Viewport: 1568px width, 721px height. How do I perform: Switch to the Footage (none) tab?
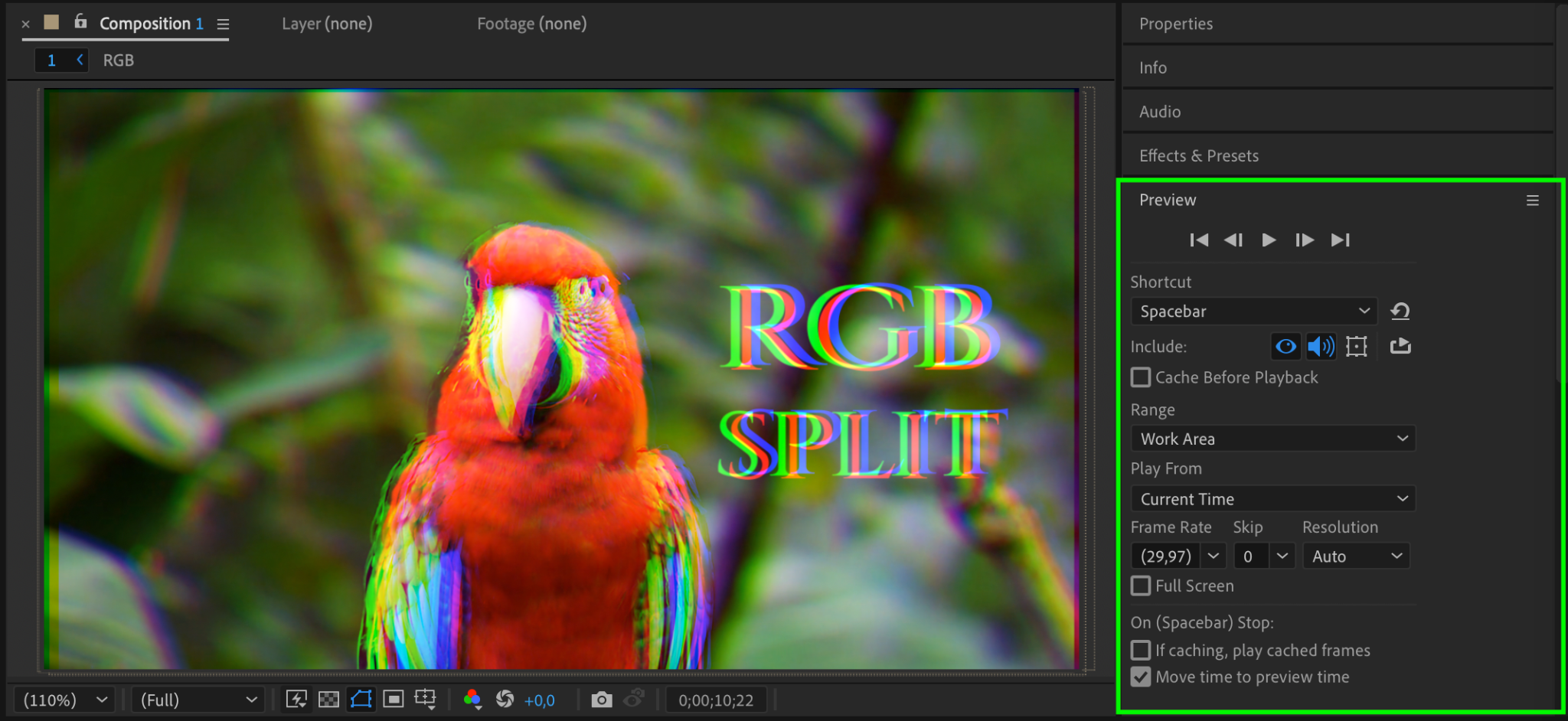pyautogui.click(x=531, y=24)
